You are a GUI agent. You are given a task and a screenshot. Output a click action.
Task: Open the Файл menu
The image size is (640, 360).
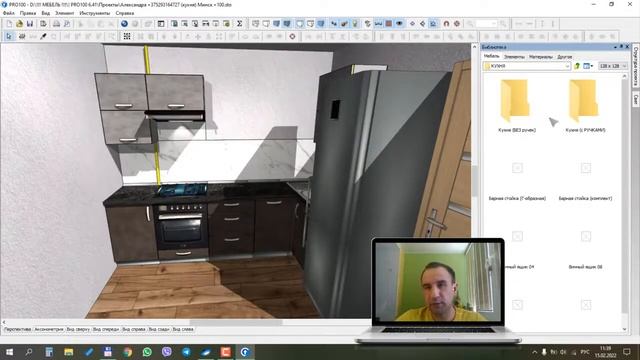pos(9,13)
